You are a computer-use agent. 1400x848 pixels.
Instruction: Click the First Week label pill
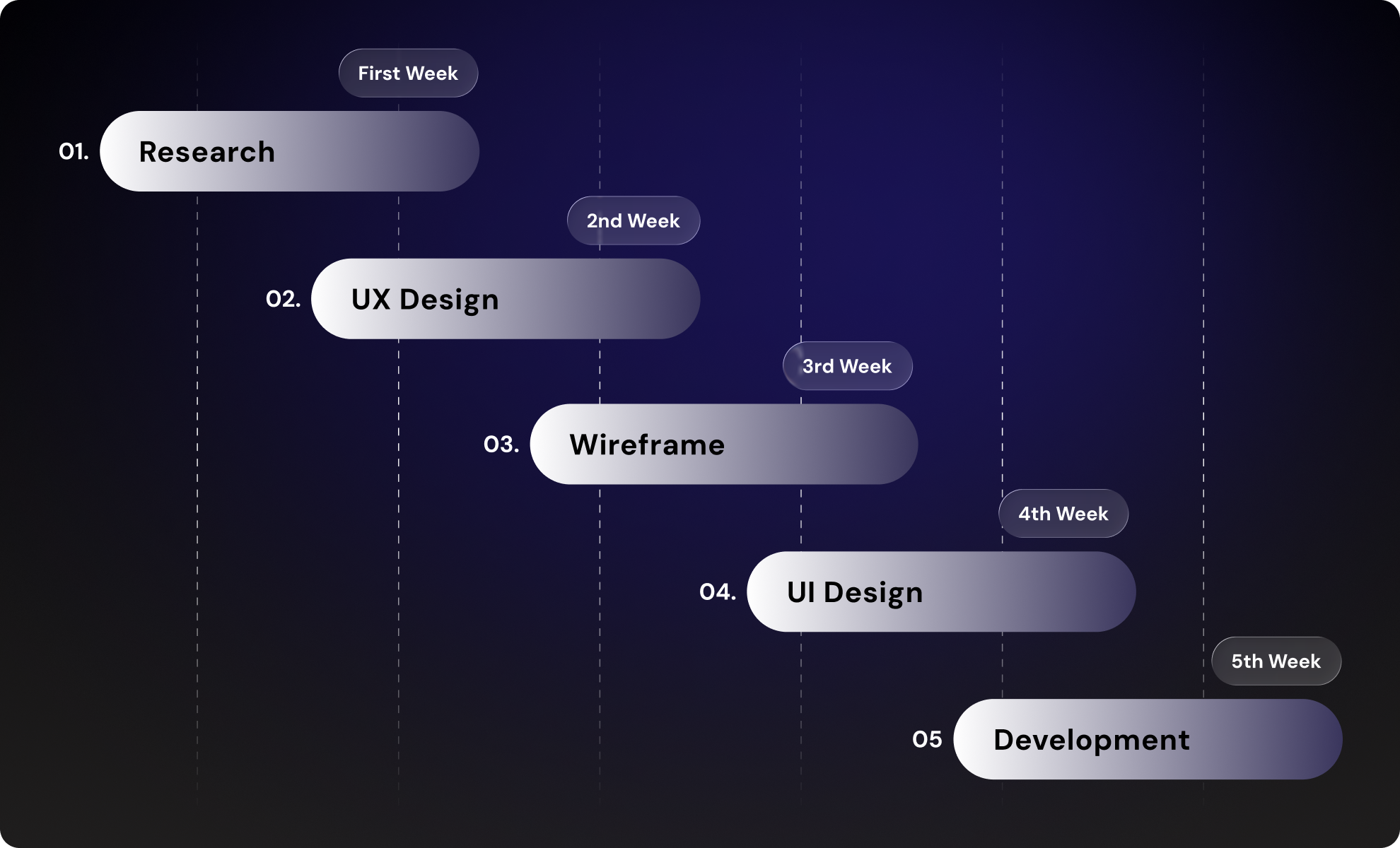(x=408, y=72)
